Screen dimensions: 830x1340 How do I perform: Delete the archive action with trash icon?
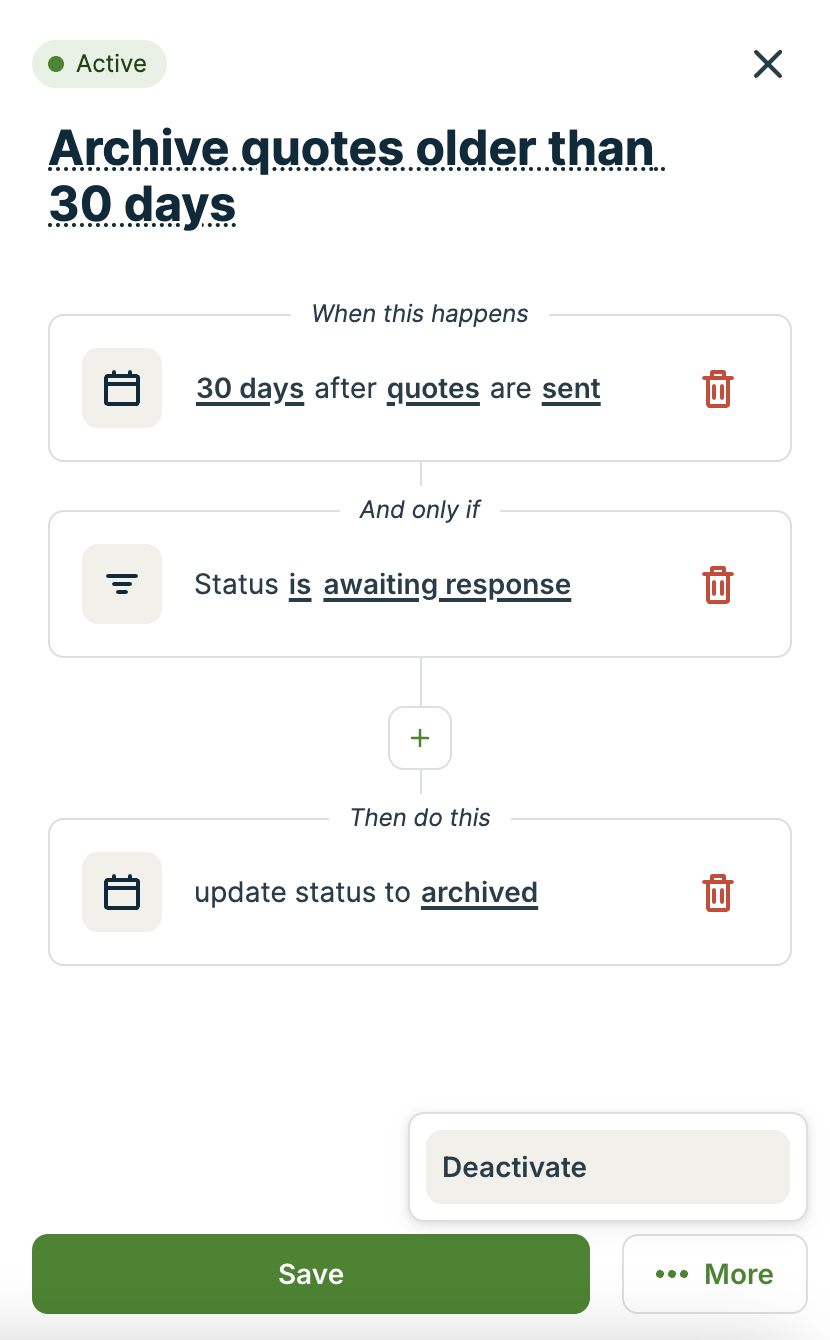point(717,893)
